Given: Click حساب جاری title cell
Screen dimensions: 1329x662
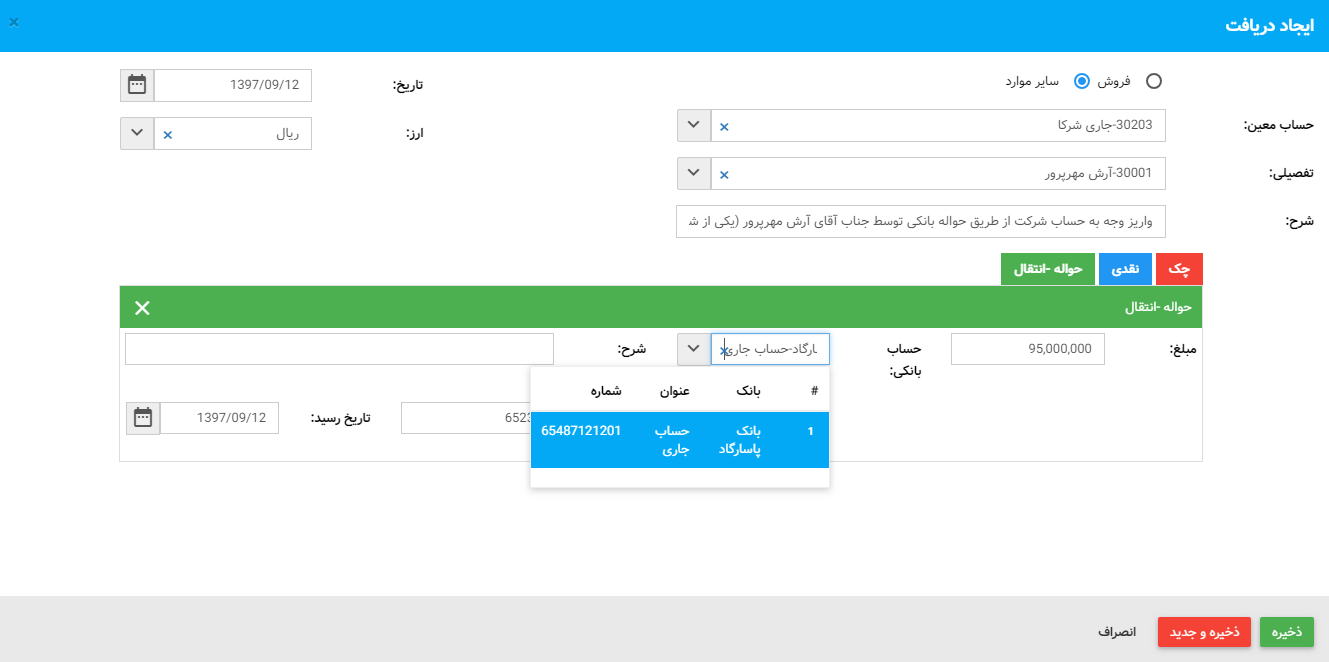Looking at the screenshot, I should 673,440.
